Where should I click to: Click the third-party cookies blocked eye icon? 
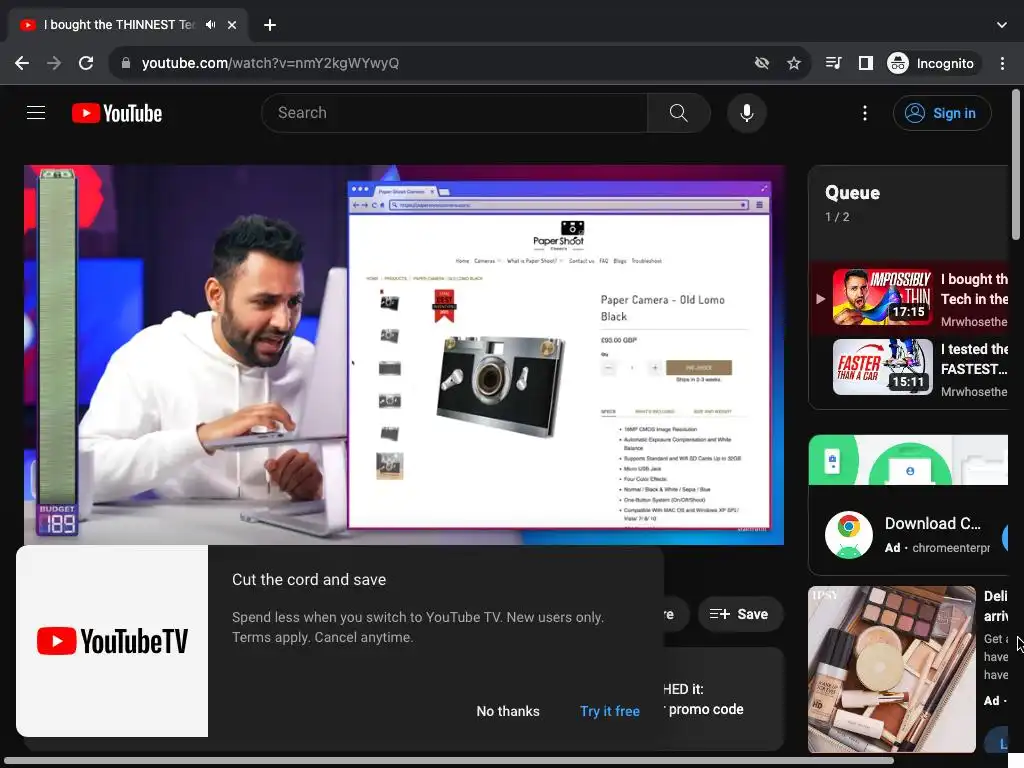coord(761,63)
